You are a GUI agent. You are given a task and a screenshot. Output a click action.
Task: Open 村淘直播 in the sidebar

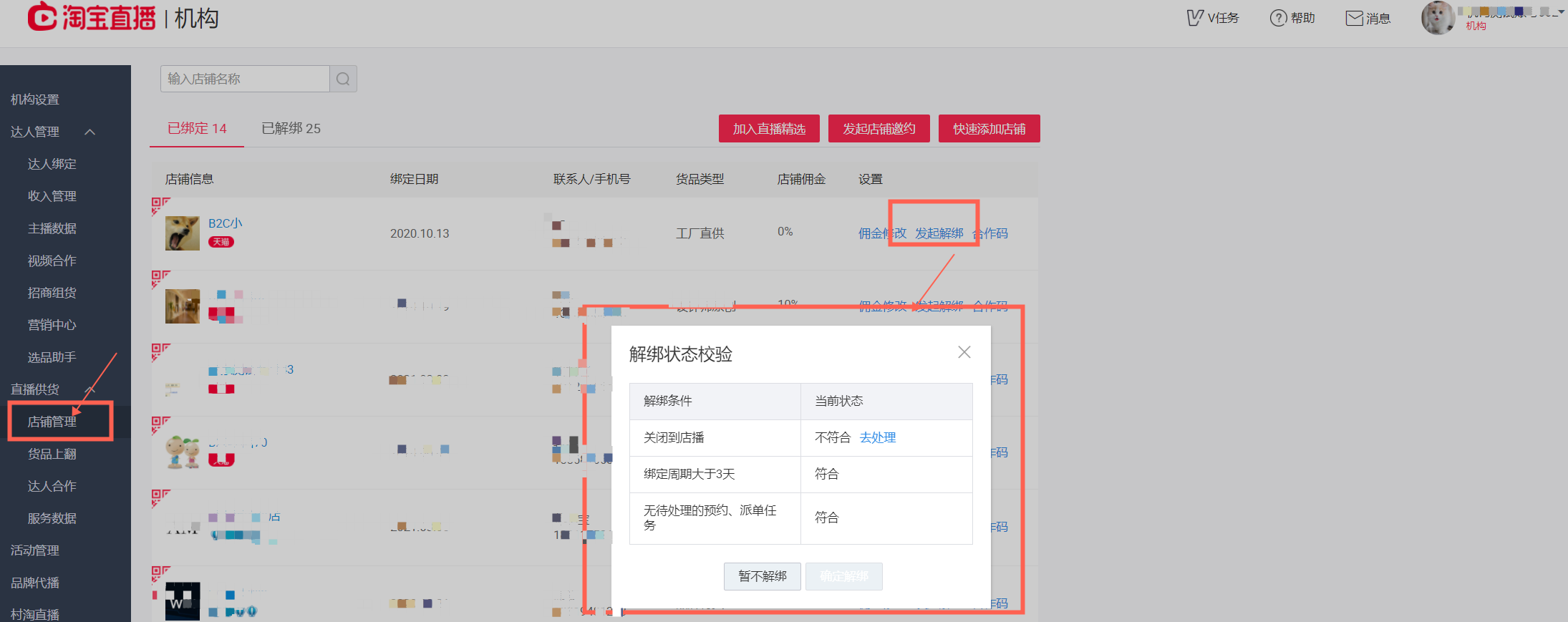[x=35, y=614]
